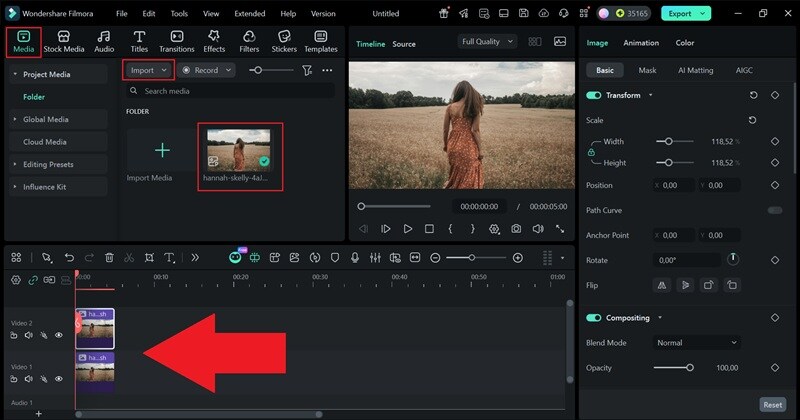The height and width of the screenshot is (420, 800).
Task: Open the Transitions tab
Action: pos(177,41)
